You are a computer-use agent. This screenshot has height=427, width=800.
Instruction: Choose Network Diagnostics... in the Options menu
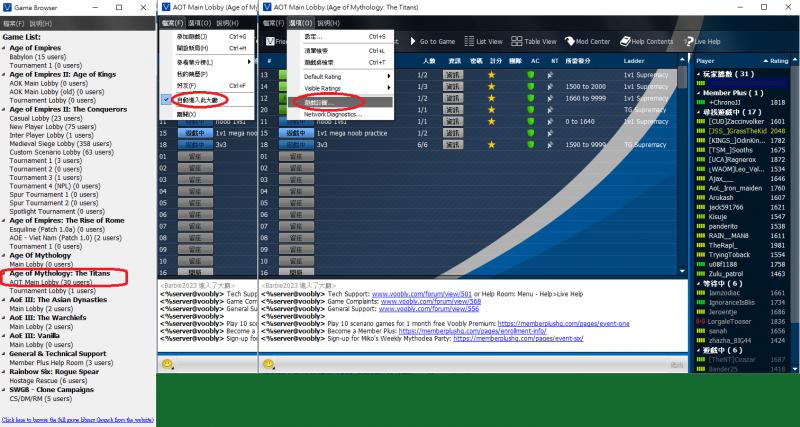pos(340,114)
